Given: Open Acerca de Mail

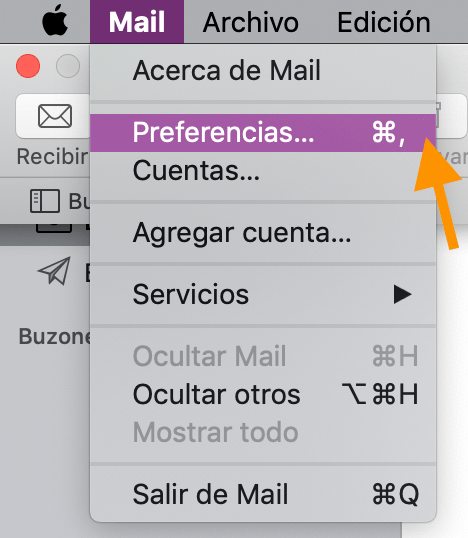Looking at the screenshot, I should pos(263,71).
